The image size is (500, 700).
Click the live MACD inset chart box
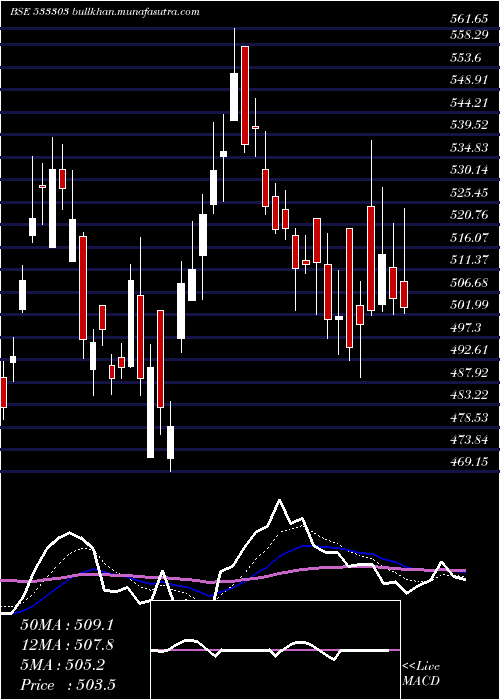point(275,650)
